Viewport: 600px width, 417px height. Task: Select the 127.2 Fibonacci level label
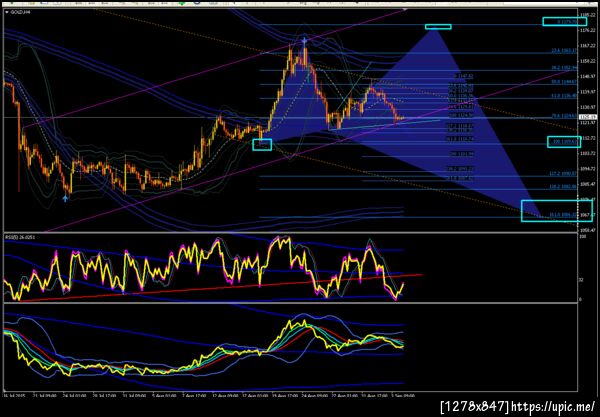pos(563,174)
